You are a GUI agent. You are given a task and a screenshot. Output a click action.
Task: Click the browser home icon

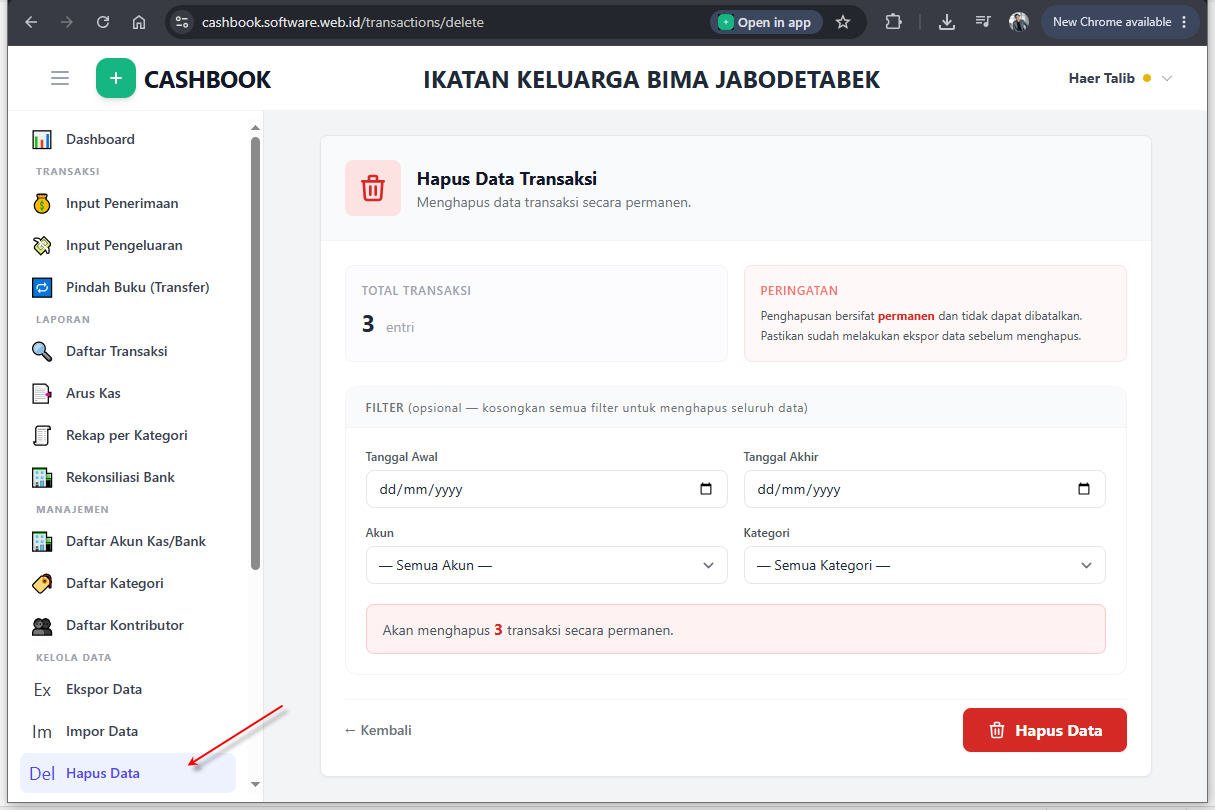[x=139, y=22]
